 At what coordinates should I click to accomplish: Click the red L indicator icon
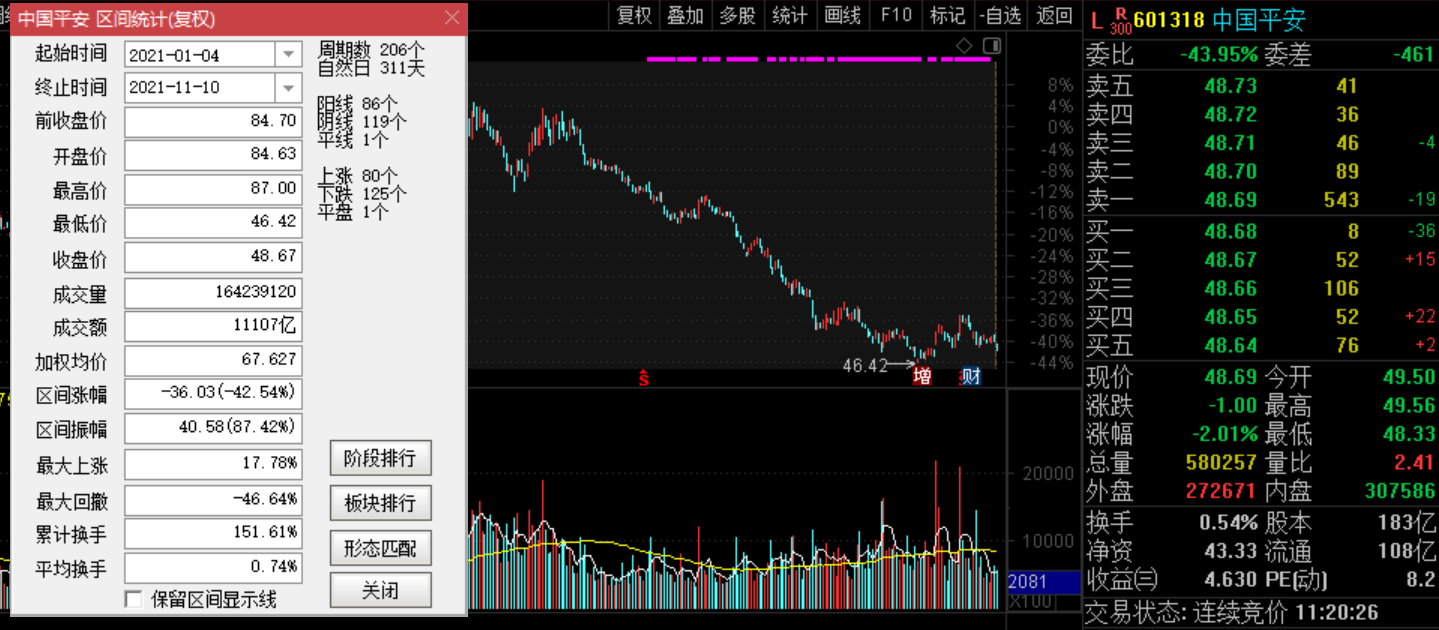[x=1096, y=20]
